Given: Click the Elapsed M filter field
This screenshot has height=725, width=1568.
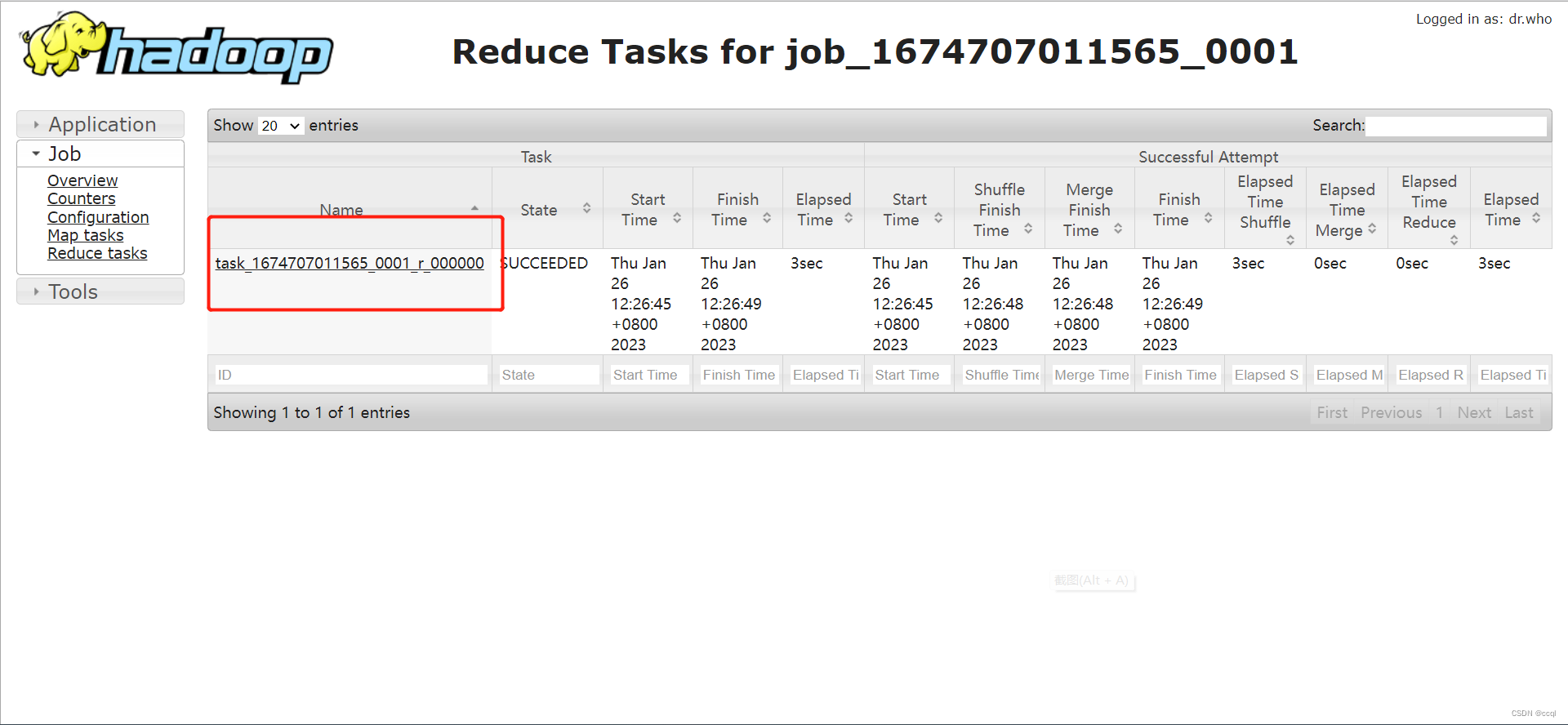Looking at the screenshot, I should [x=1348, y=375].
